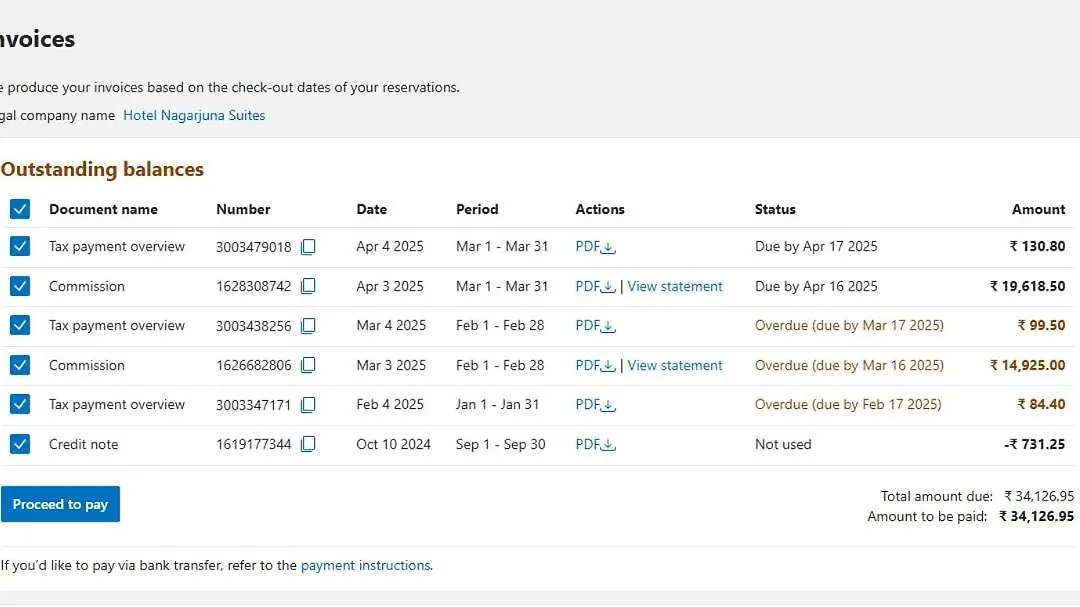Copy invoice number 3003438256
This screenshot has width=1080, height=607.
coord(308,326)
